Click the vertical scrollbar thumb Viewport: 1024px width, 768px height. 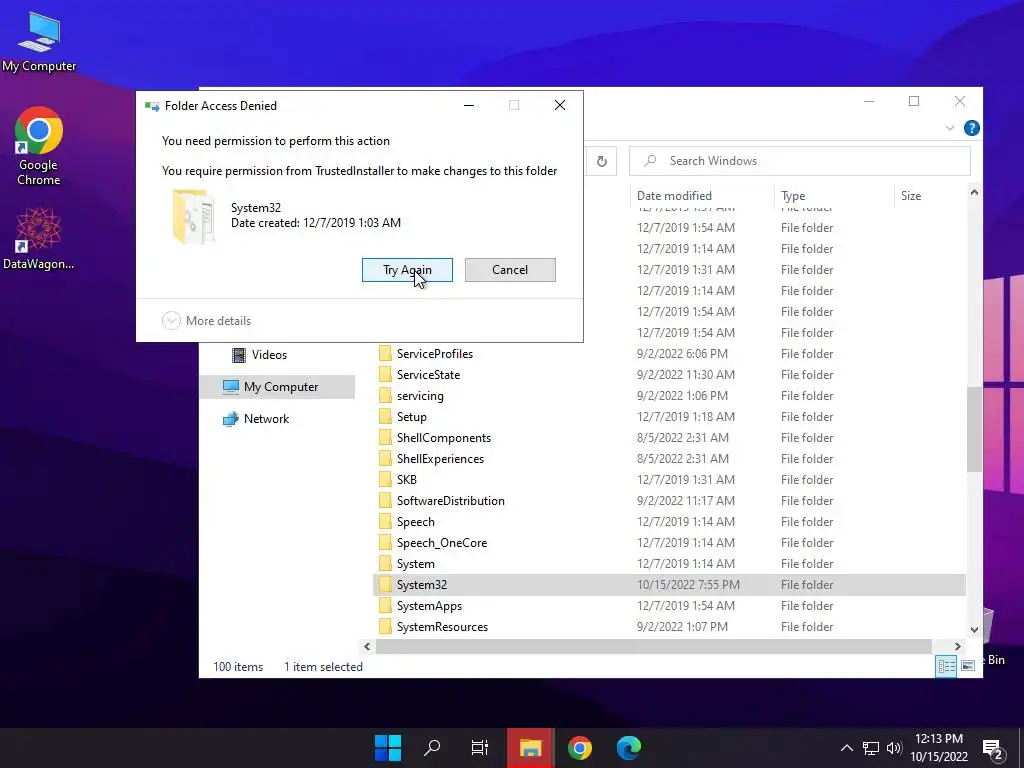click(974, 428)
